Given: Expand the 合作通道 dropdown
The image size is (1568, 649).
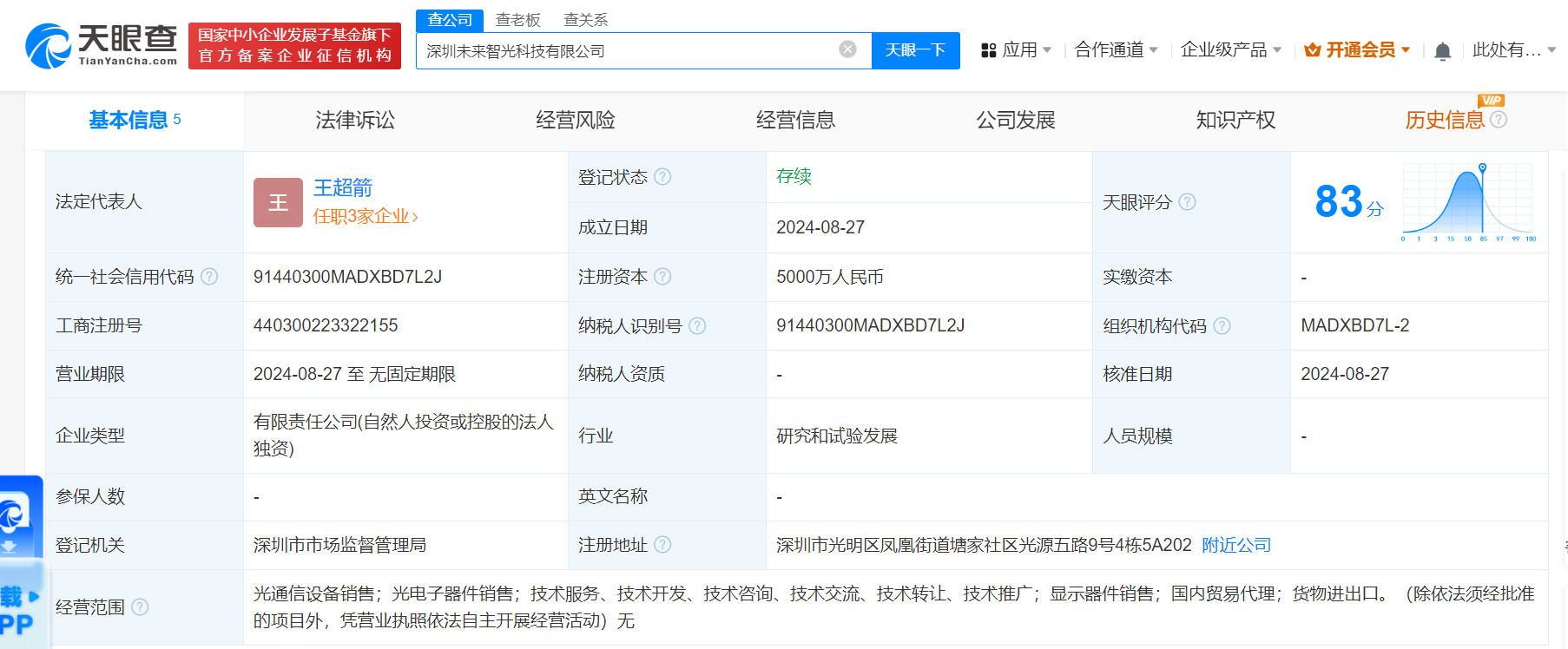Looking at the screenshot, I should click(x=1116, y=50).
